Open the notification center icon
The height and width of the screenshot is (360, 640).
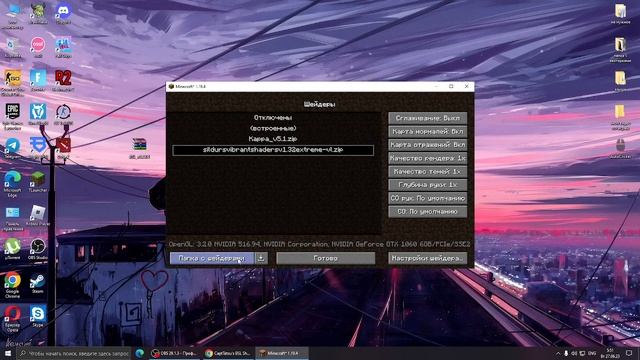[629, 353]
